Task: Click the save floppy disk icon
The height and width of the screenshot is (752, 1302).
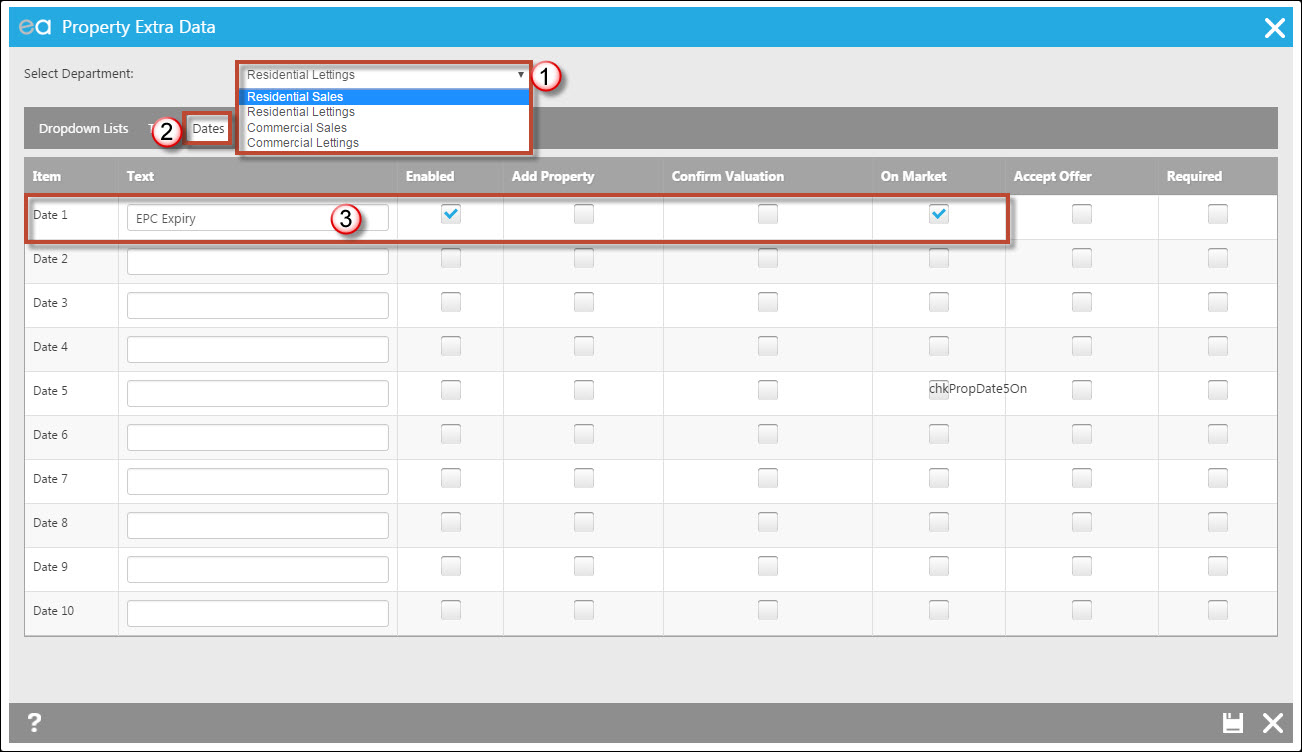Action: pos(1233,723)
